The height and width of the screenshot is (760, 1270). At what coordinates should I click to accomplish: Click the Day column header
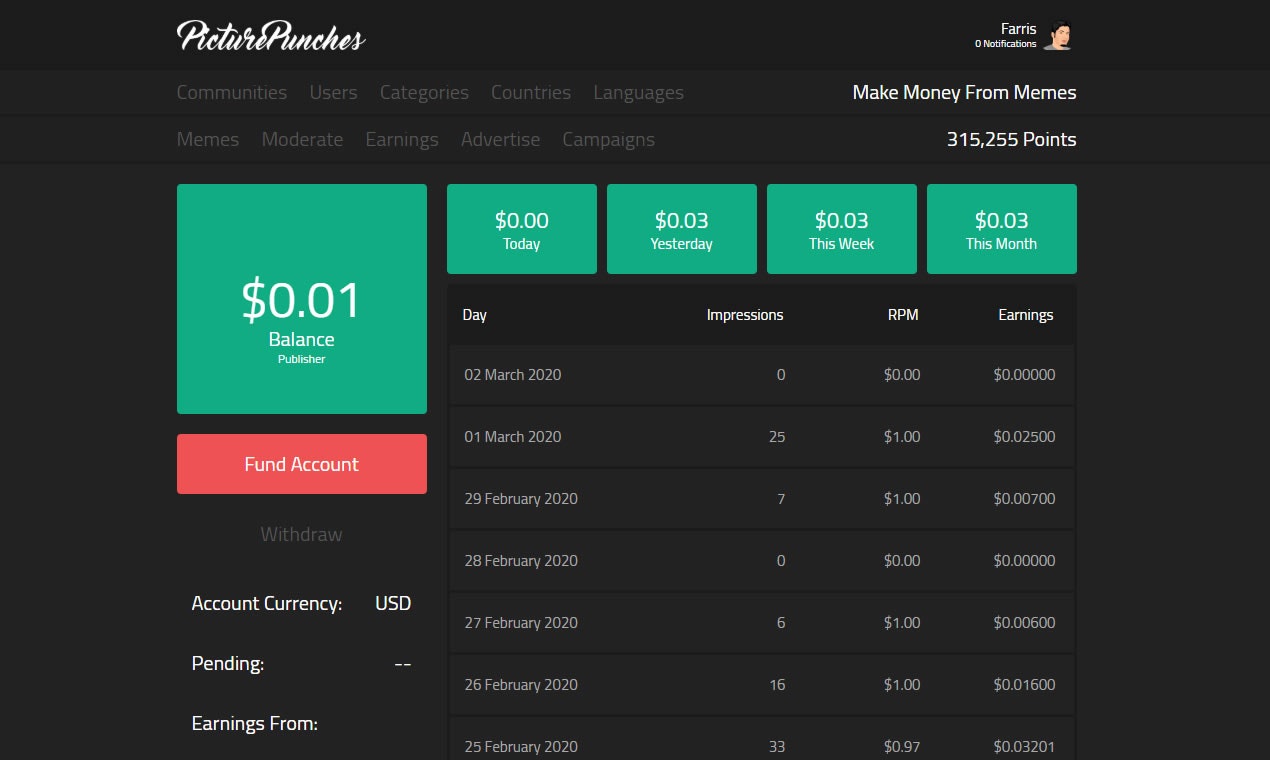(x=474, y=314)
